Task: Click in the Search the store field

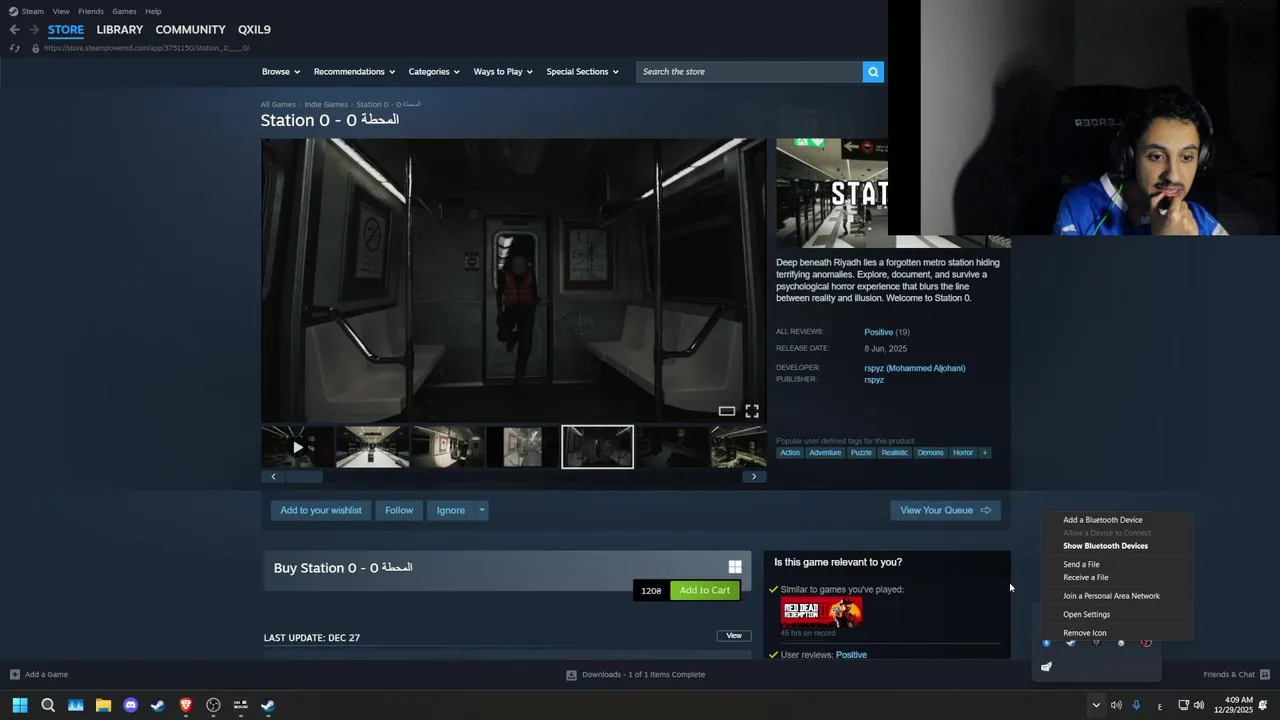Action: [x=749, y=72]
